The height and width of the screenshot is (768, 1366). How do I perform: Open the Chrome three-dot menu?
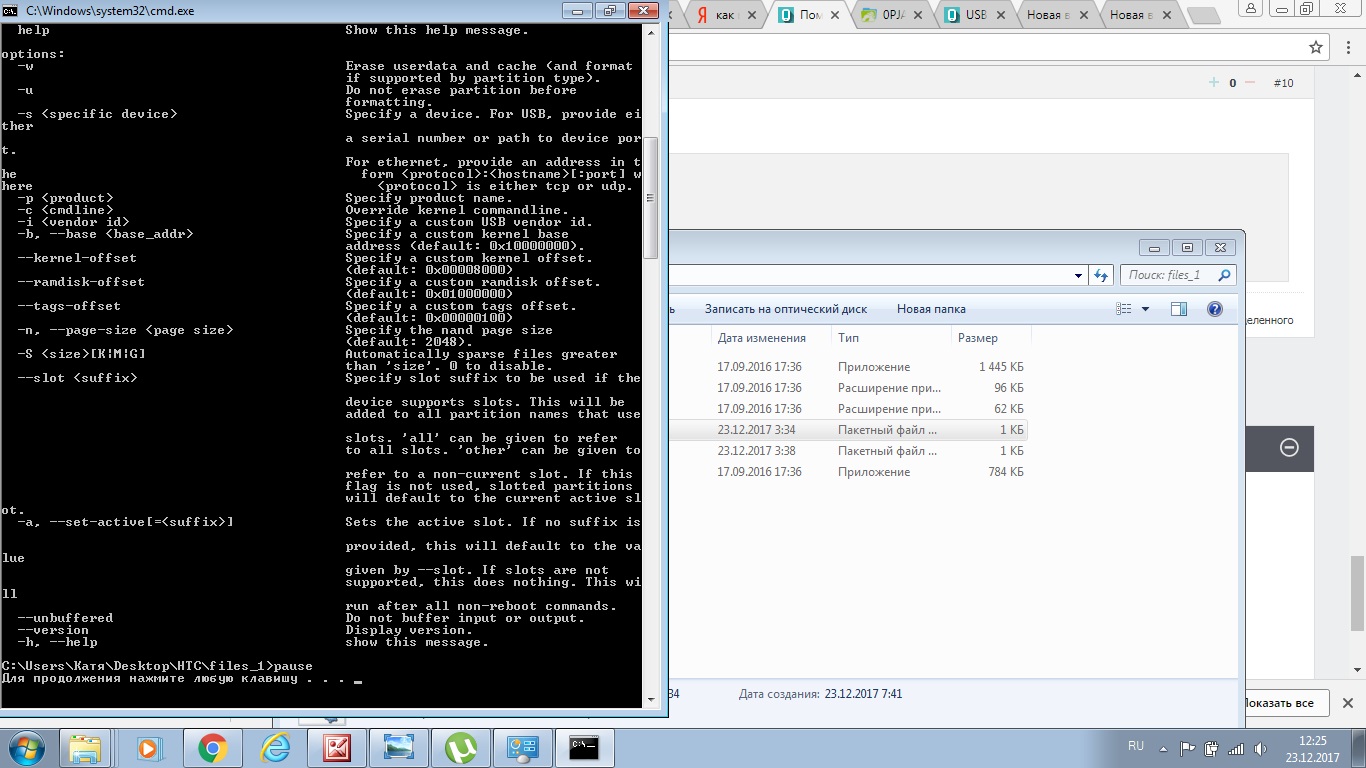point(1348,47)
